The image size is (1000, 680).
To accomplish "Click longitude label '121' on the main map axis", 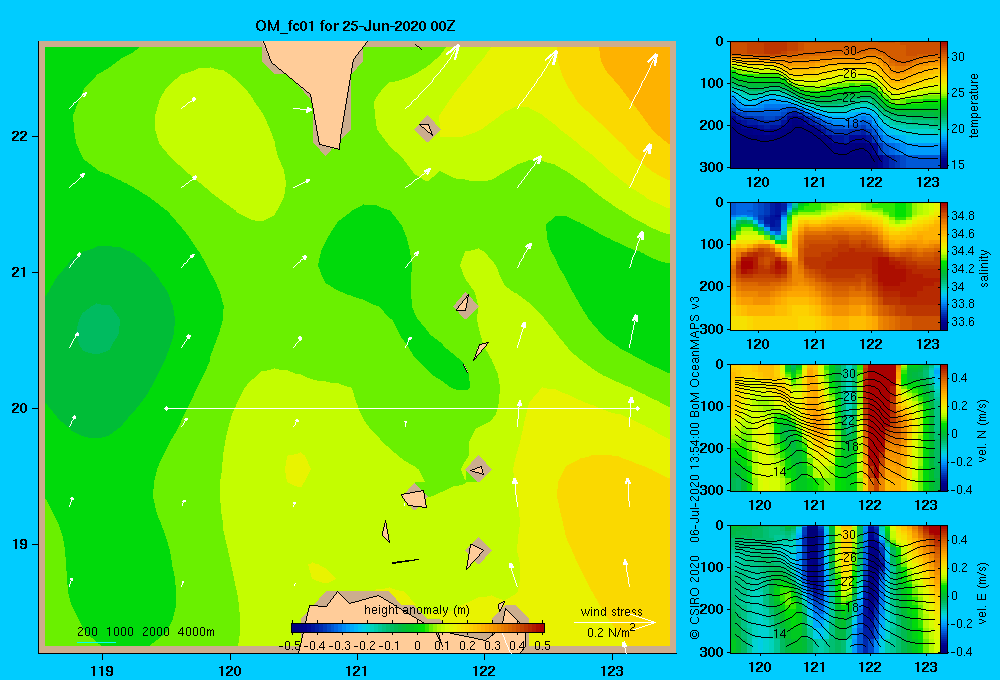I will pos(357,670).
